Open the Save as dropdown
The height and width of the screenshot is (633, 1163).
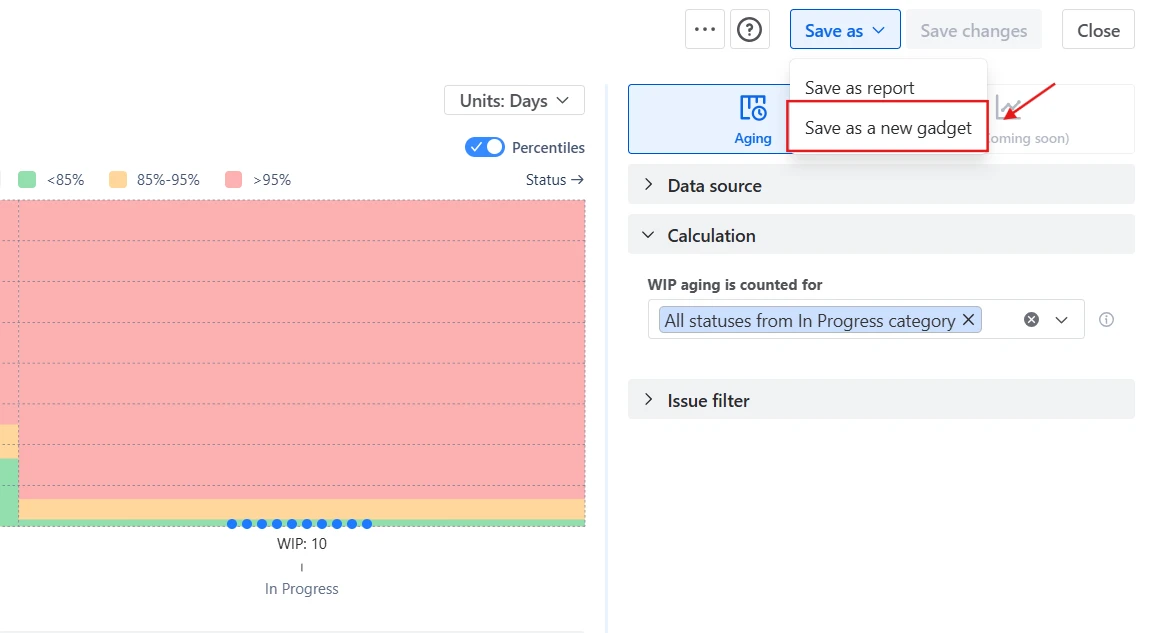click(x=844, y=29)
